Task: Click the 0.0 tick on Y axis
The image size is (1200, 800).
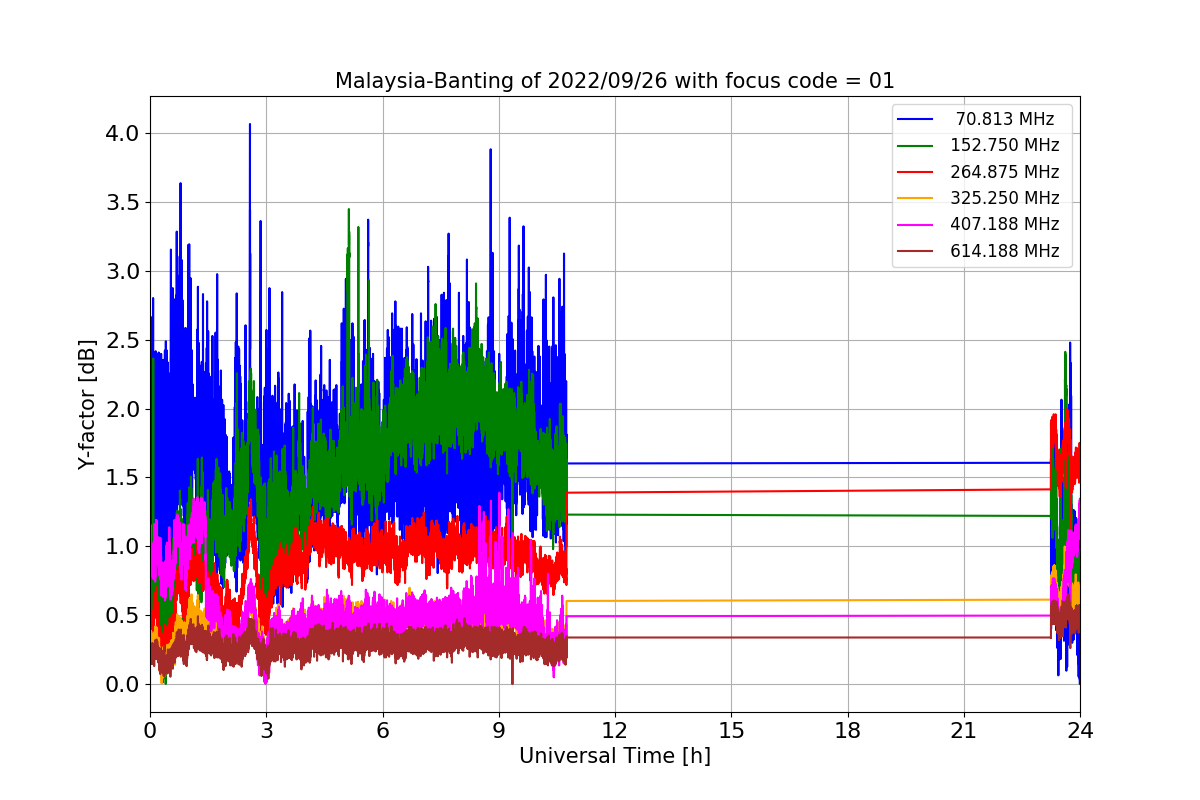Action: 124,684
